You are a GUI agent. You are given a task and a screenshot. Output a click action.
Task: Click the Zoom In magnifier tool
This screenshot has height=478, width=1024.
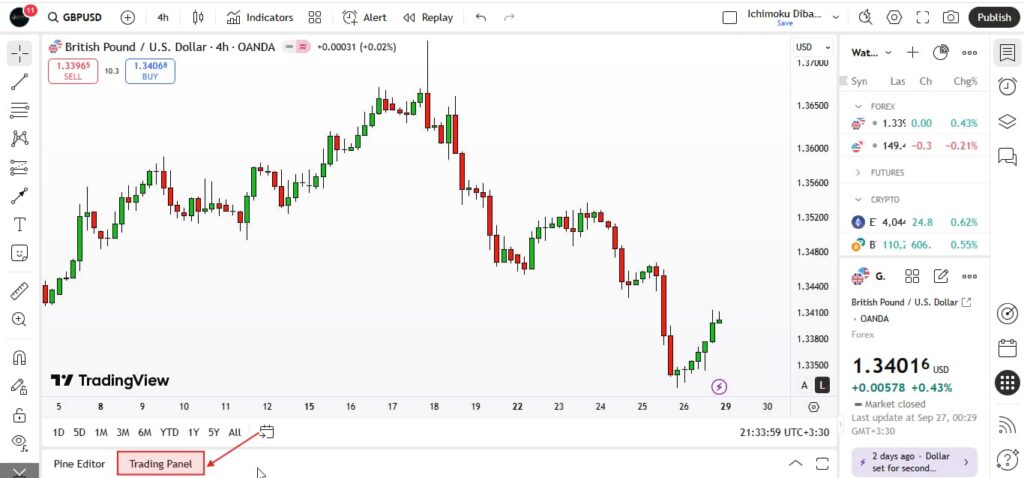coord(19,319)
